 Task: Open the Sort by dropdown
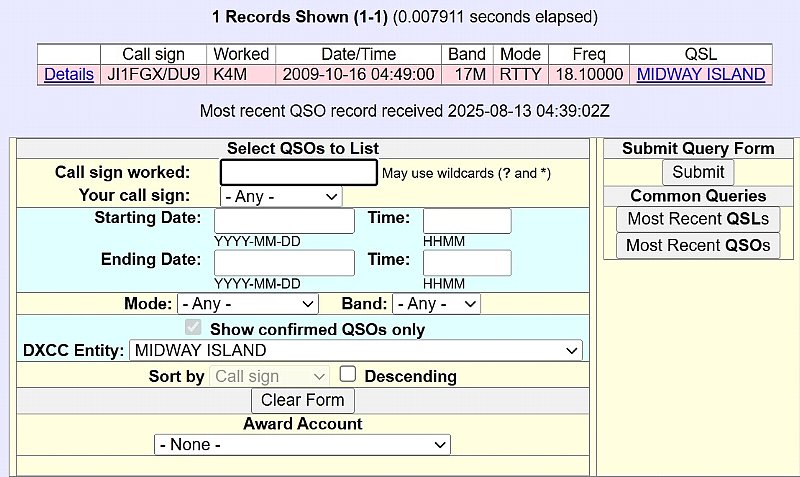coord(269,376)
